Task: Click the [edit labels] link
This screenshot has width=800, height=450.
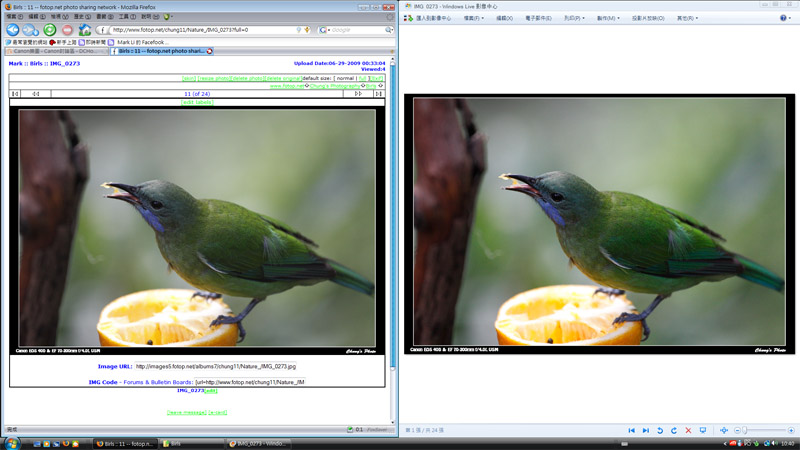Action: point(197,103)
